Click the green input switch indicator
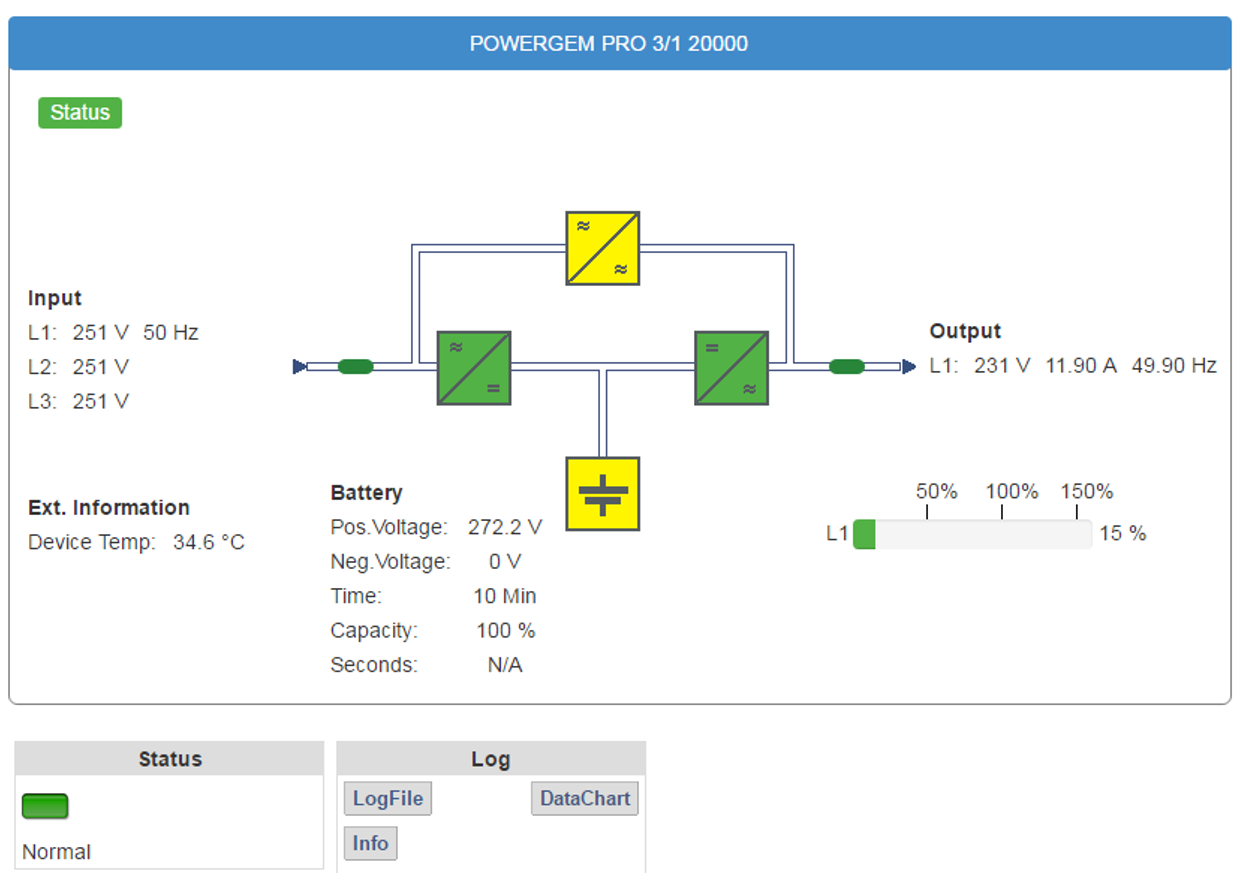 (x=356, y=367)
